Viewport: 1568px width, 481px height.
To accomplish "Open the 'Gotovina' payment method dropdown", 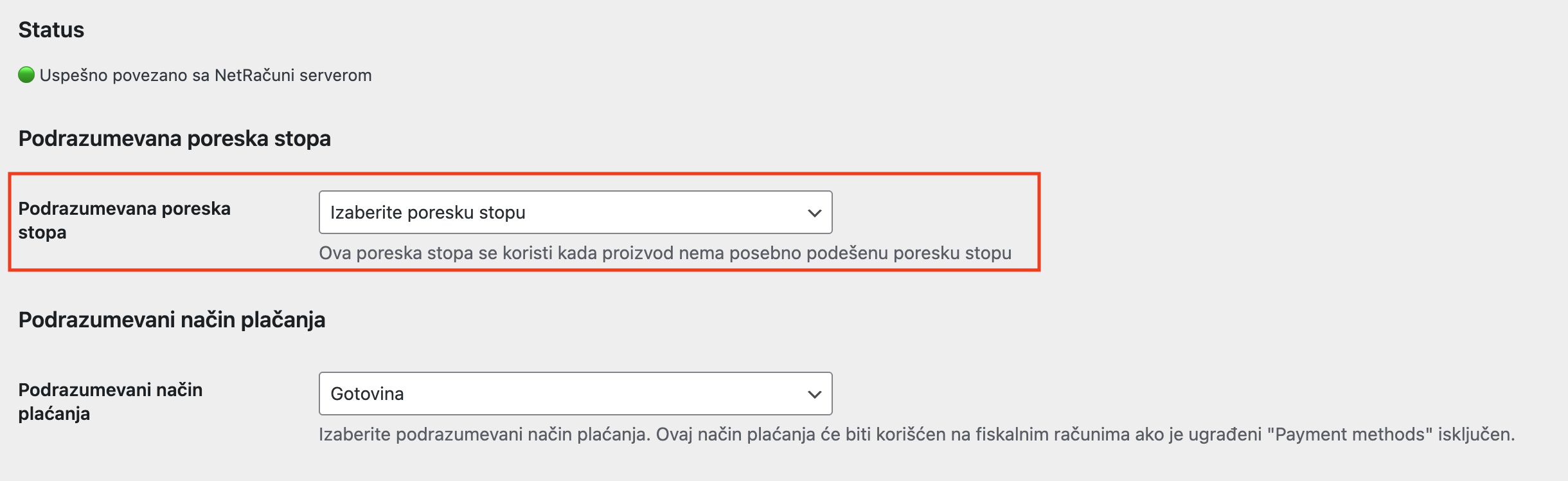I will pos(575,394).
